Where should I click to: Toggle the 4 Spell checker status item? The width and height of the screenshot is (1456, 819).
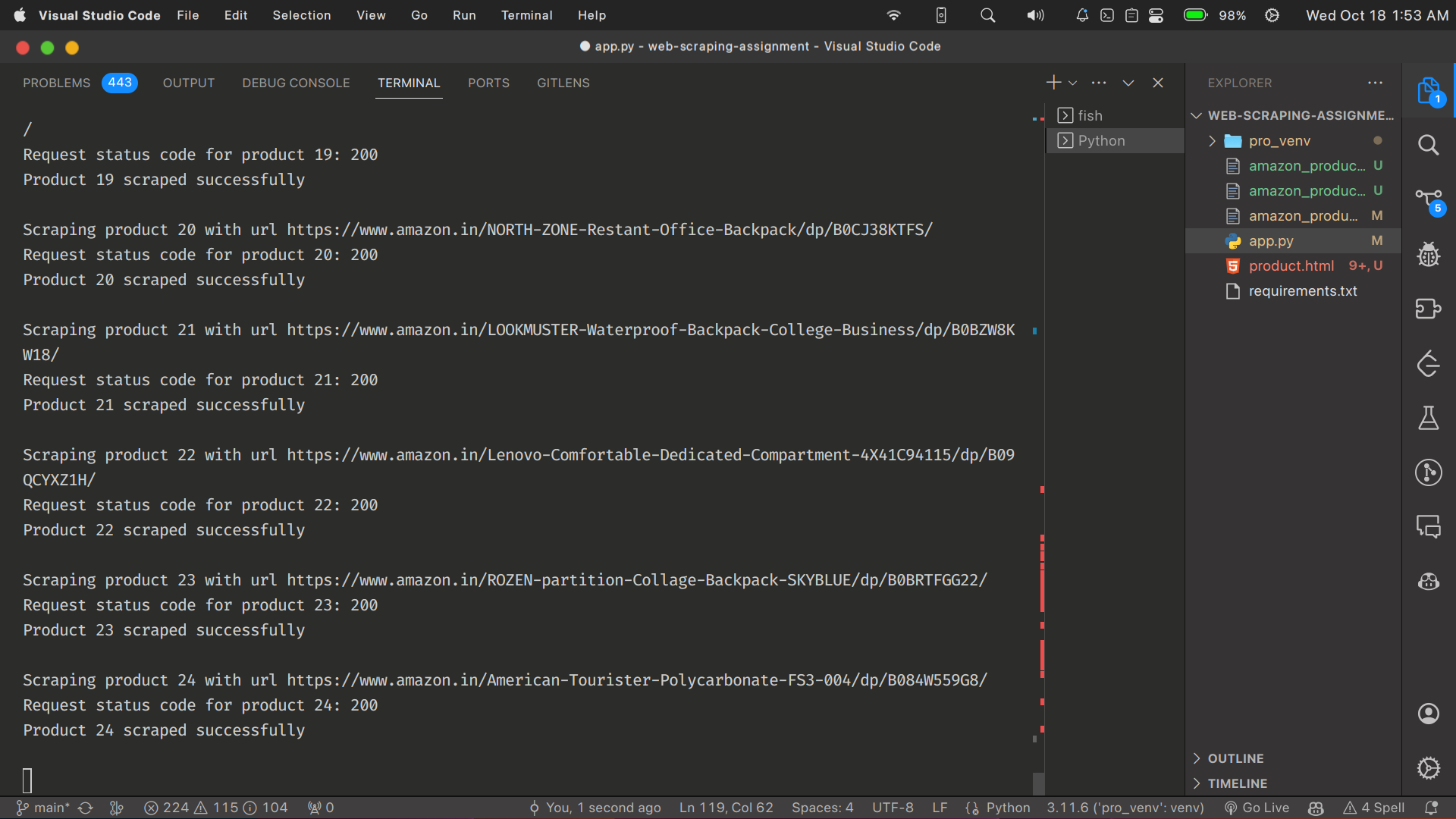click(1374, 808)
